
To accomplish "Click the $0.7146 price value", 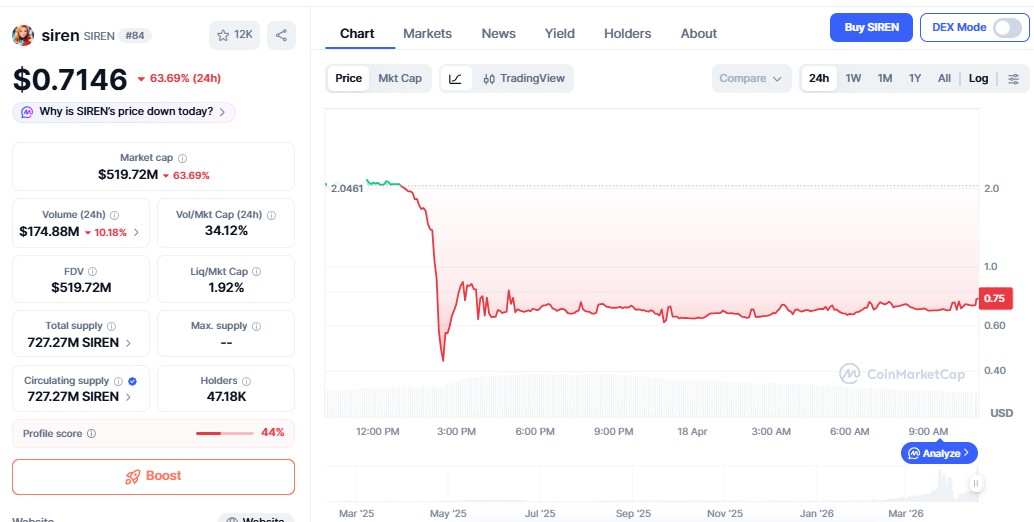I will (70, 80).
